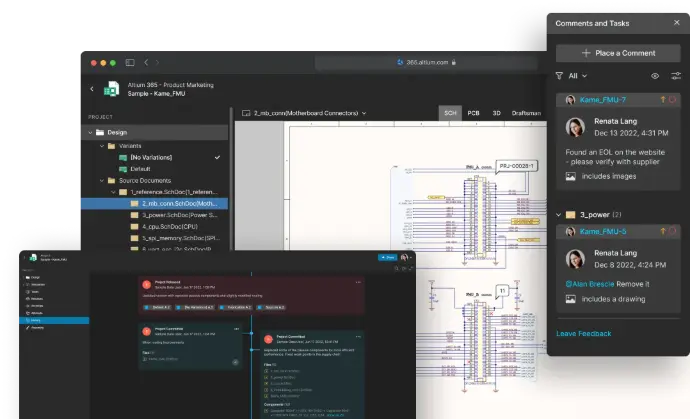Viewport: 690px width, 419px height.
Task: Click image icon beside 'includes images'
Action: coord(570,176)
